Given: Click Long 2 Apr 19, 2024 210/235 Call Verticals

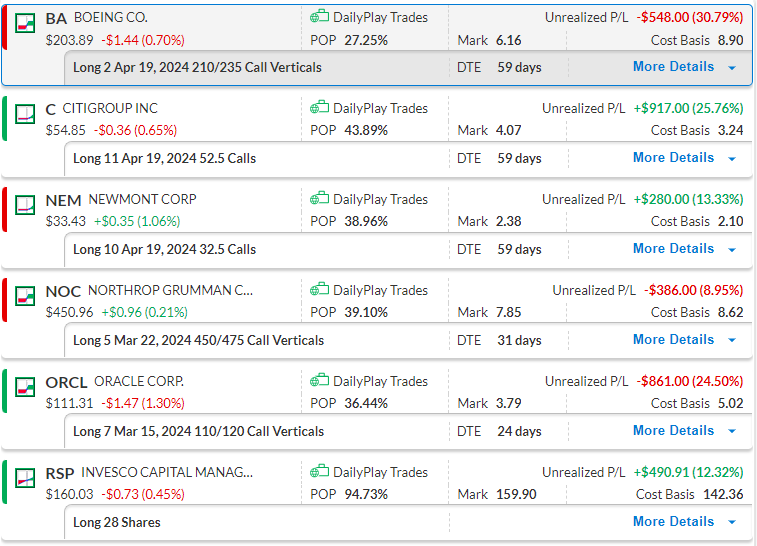Looking at the screenshot, I should click(x=197, y=68).
